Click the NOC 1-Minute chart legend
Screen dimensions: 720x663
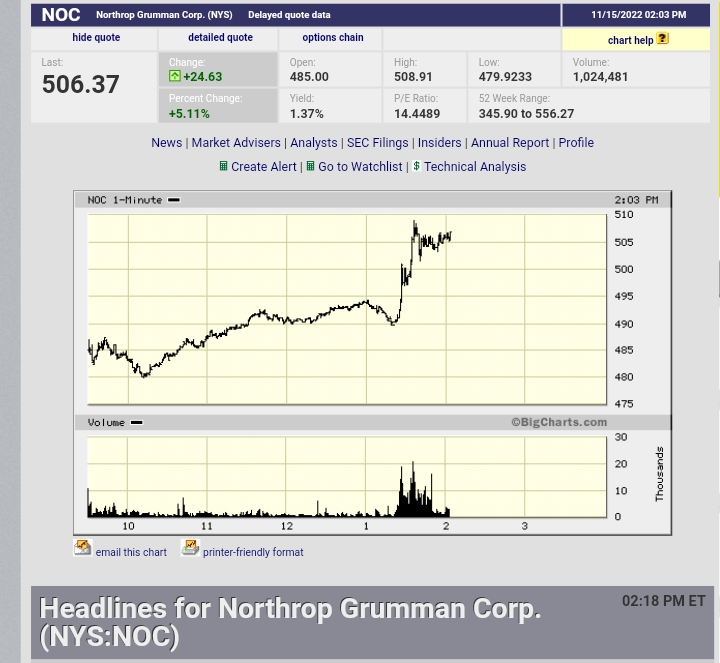(134, 200)
